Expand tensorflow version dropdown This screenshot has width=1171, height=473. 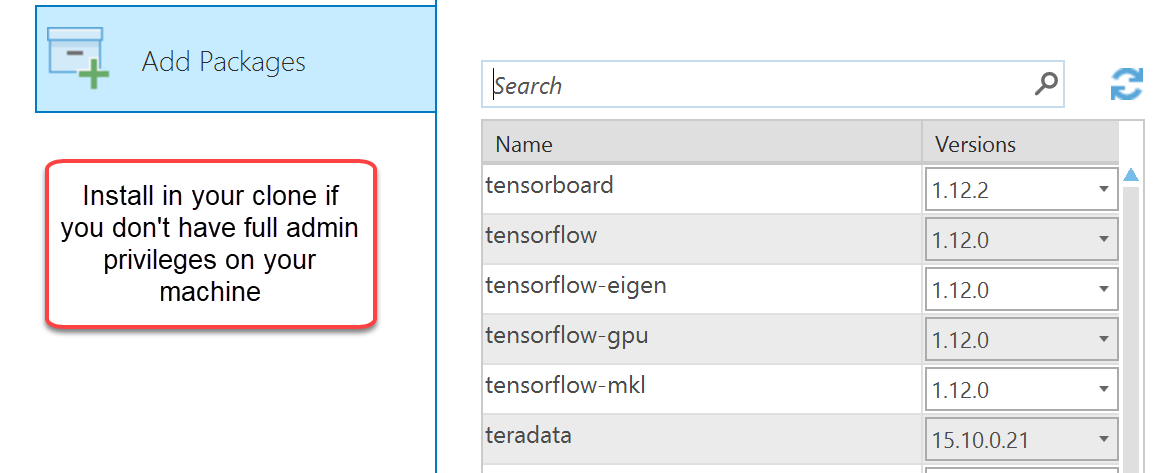point(1103,239)
